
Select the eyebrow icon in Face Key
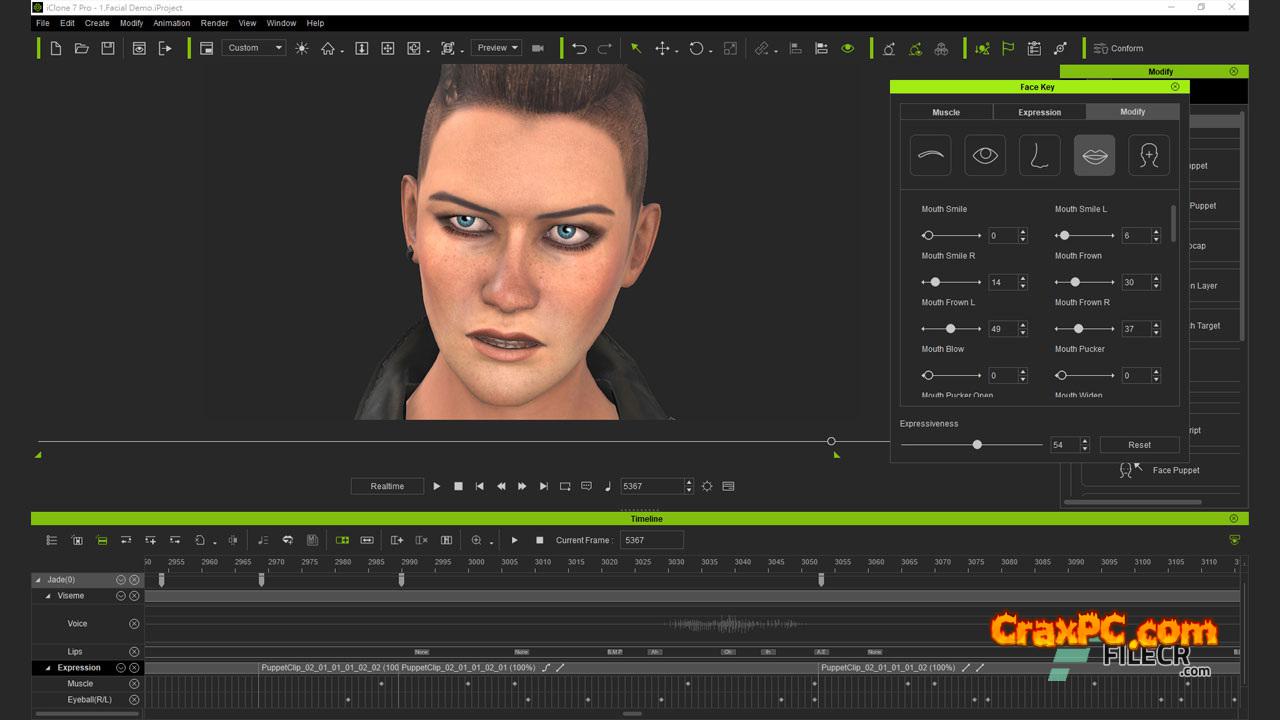coord(930,156)
